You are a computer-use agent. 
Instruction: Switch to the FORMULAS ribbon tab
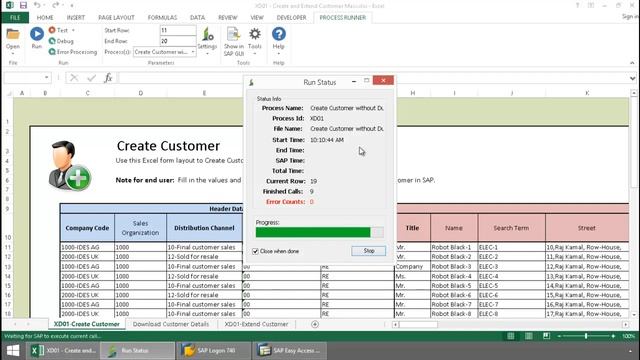click(x=162, y=18)
